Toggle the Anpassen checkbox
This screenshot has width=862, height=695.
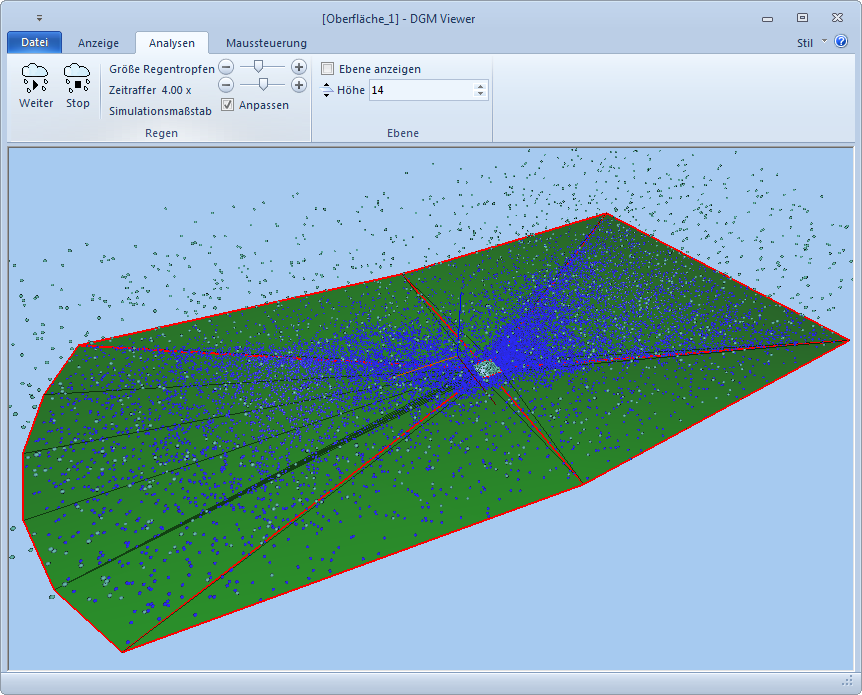(228, 105)
